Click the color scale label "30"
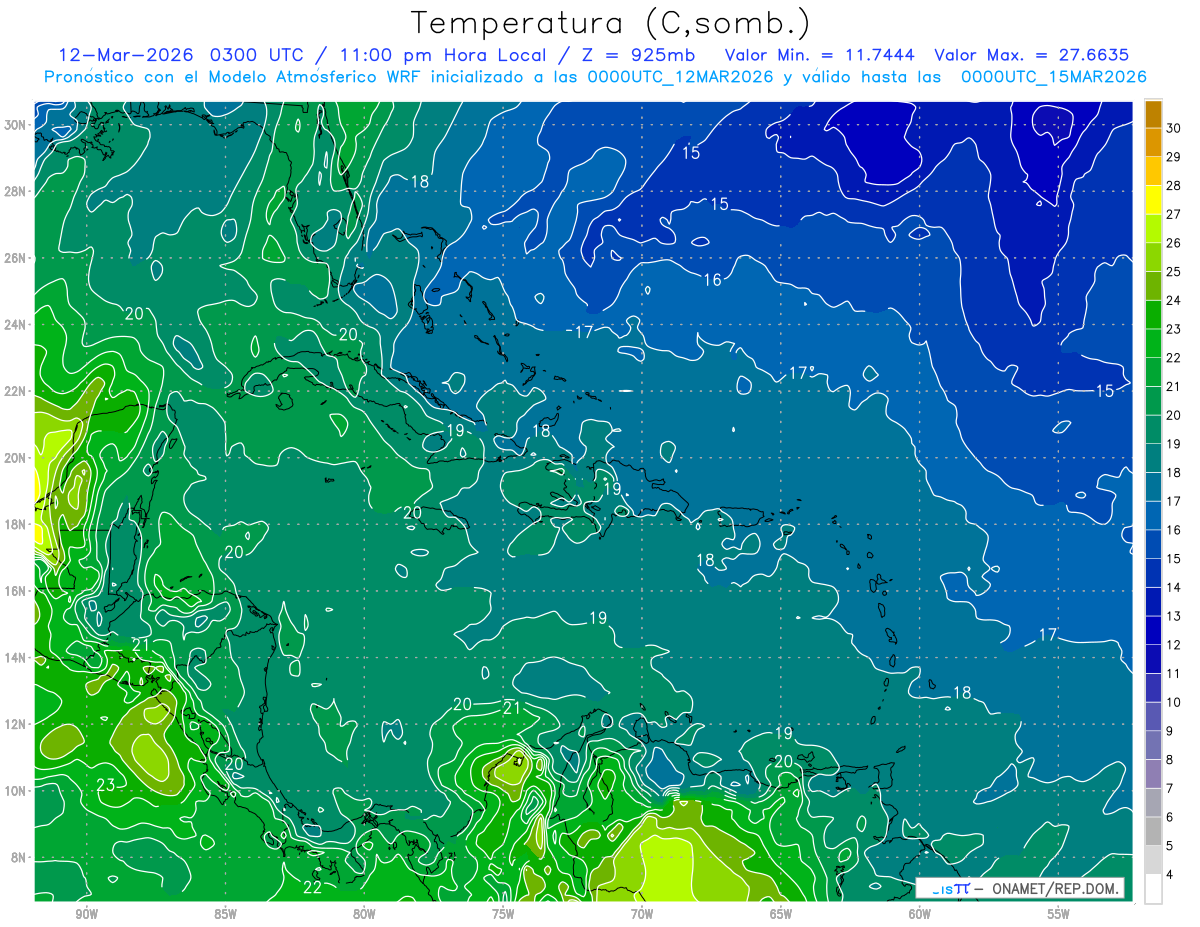This screenshot has height=927, width=1200. click(x=1174, y=128)
